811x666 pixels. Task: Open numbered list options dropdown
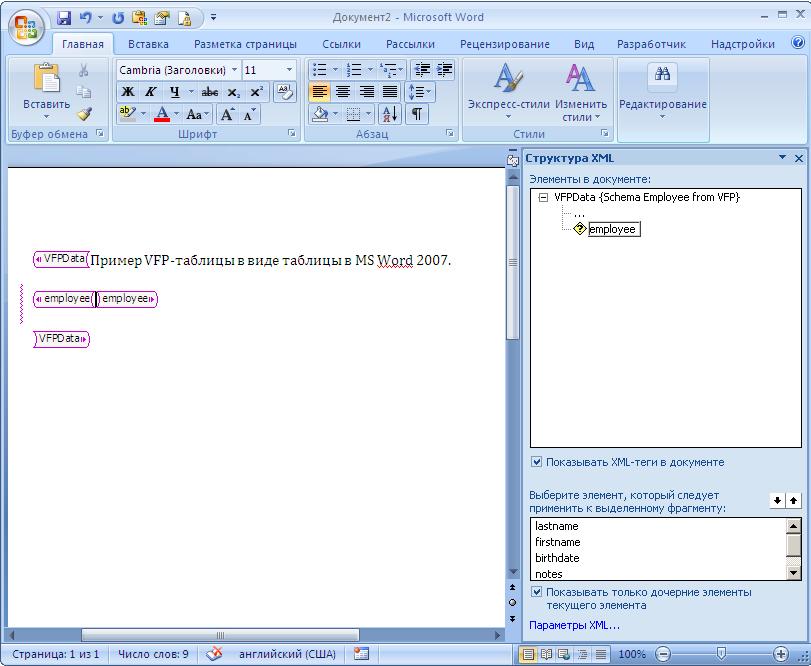click(x=370, y=69)
